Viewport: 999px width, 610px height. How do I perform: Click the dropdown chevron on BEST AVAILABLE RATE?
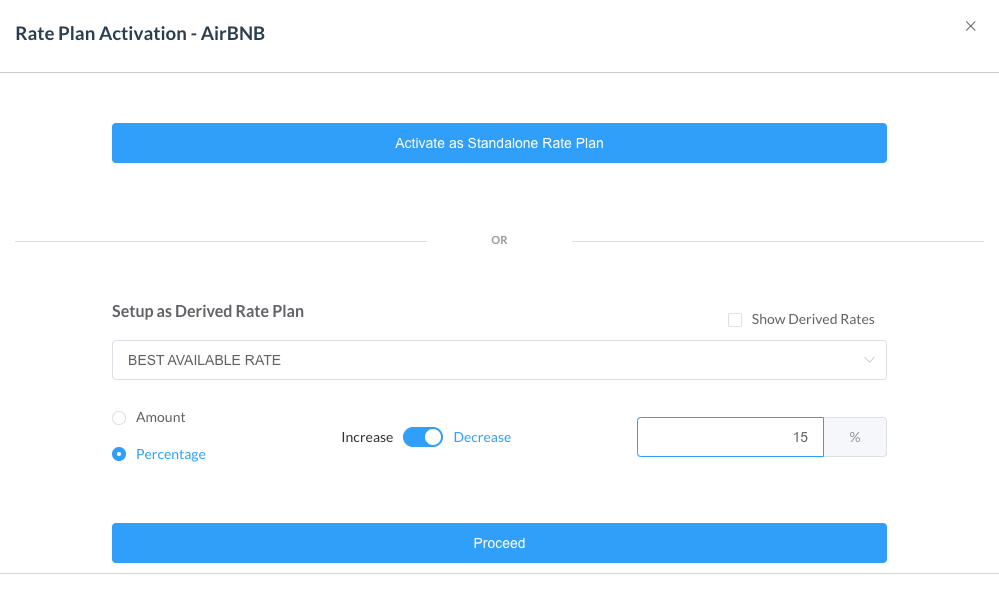[x=869, y=360]
